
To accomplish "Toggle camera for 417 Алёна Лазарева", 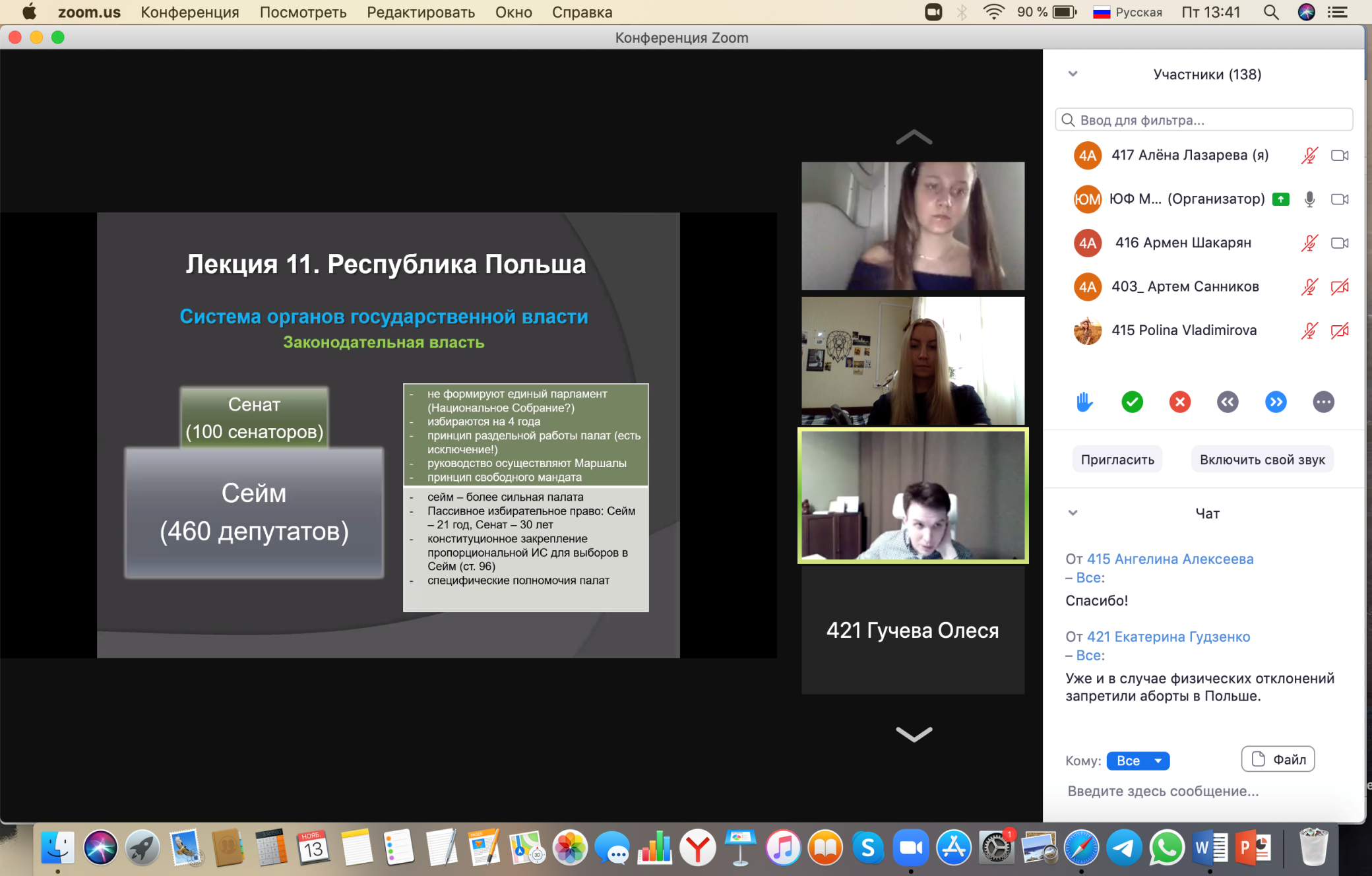I will tap(1340, 156).
